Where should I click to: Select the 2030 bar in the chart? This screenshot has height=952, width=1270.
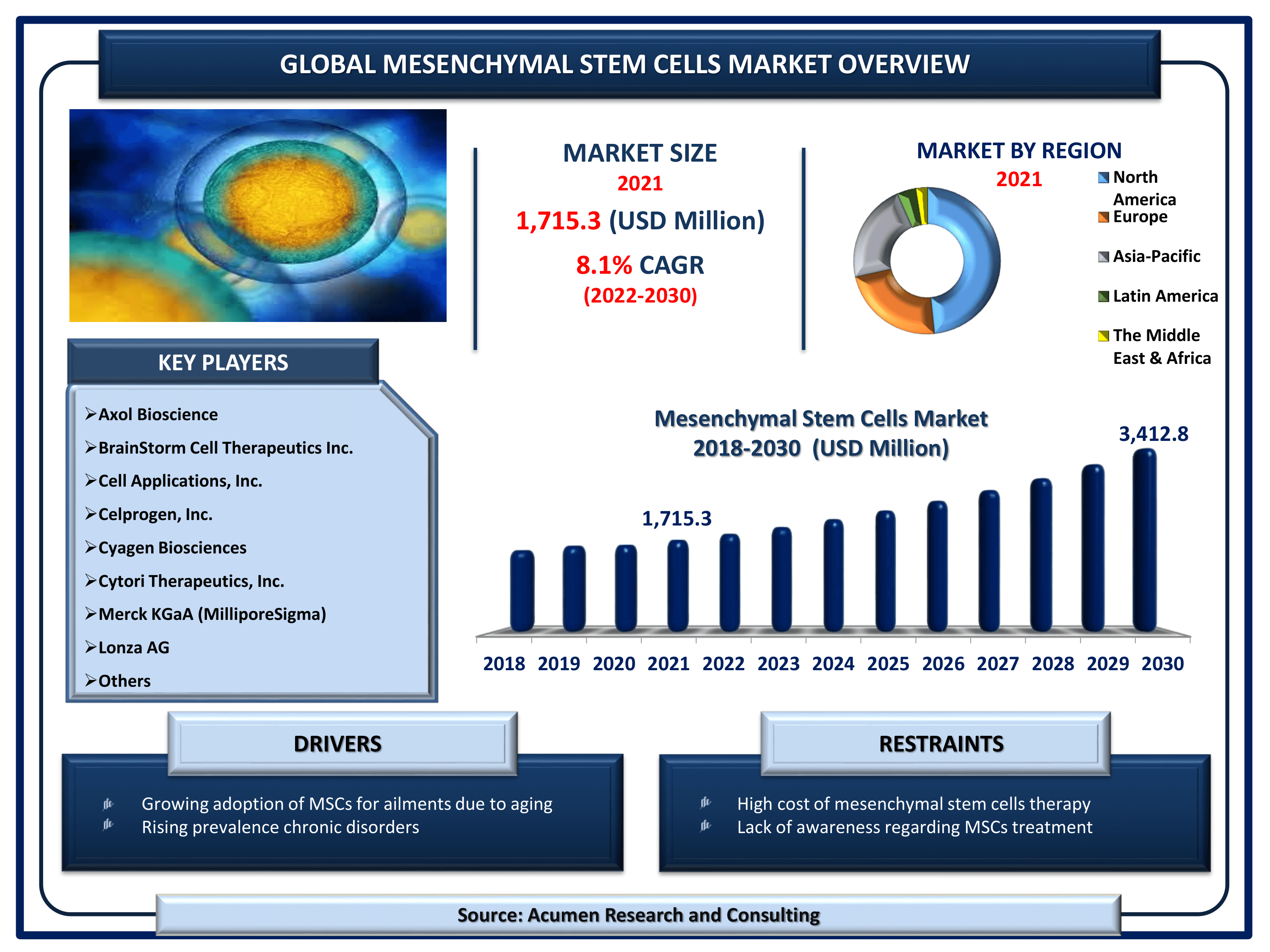pos(1144,540)
